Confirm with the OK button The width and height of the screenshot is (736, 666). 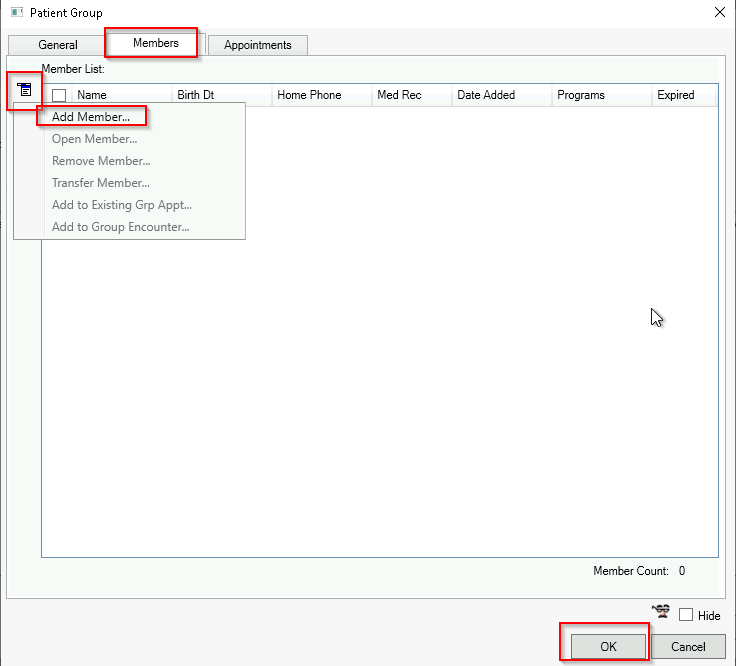pyautogui.click(x=608, y=647)
